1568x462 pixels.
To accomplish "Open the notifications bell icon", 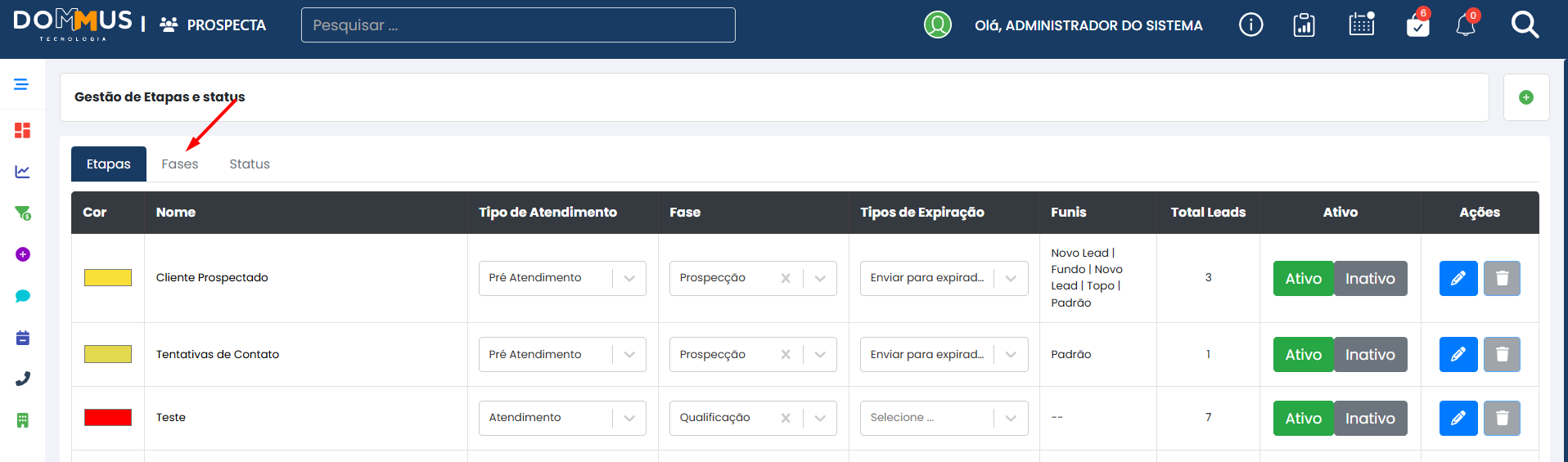I will (1466, 25).
